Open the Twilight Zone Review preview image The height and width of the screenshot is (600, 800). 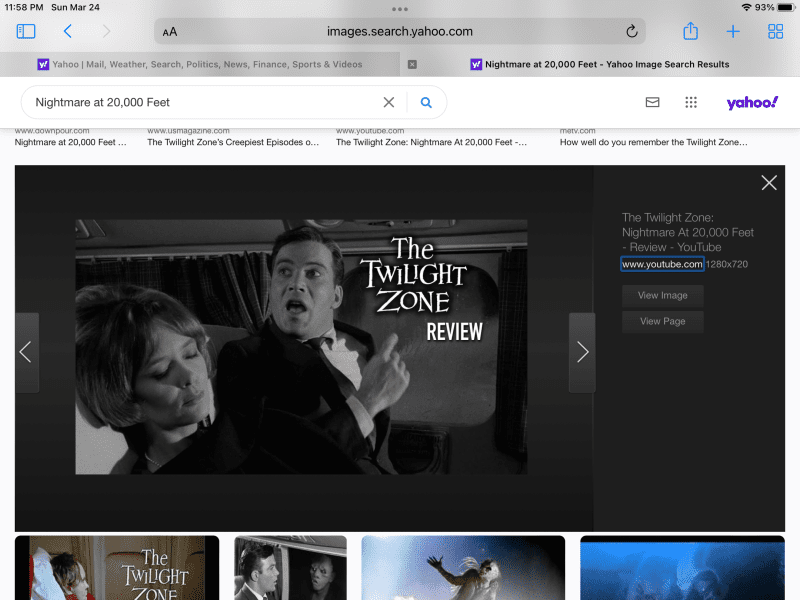coord(302,347)
